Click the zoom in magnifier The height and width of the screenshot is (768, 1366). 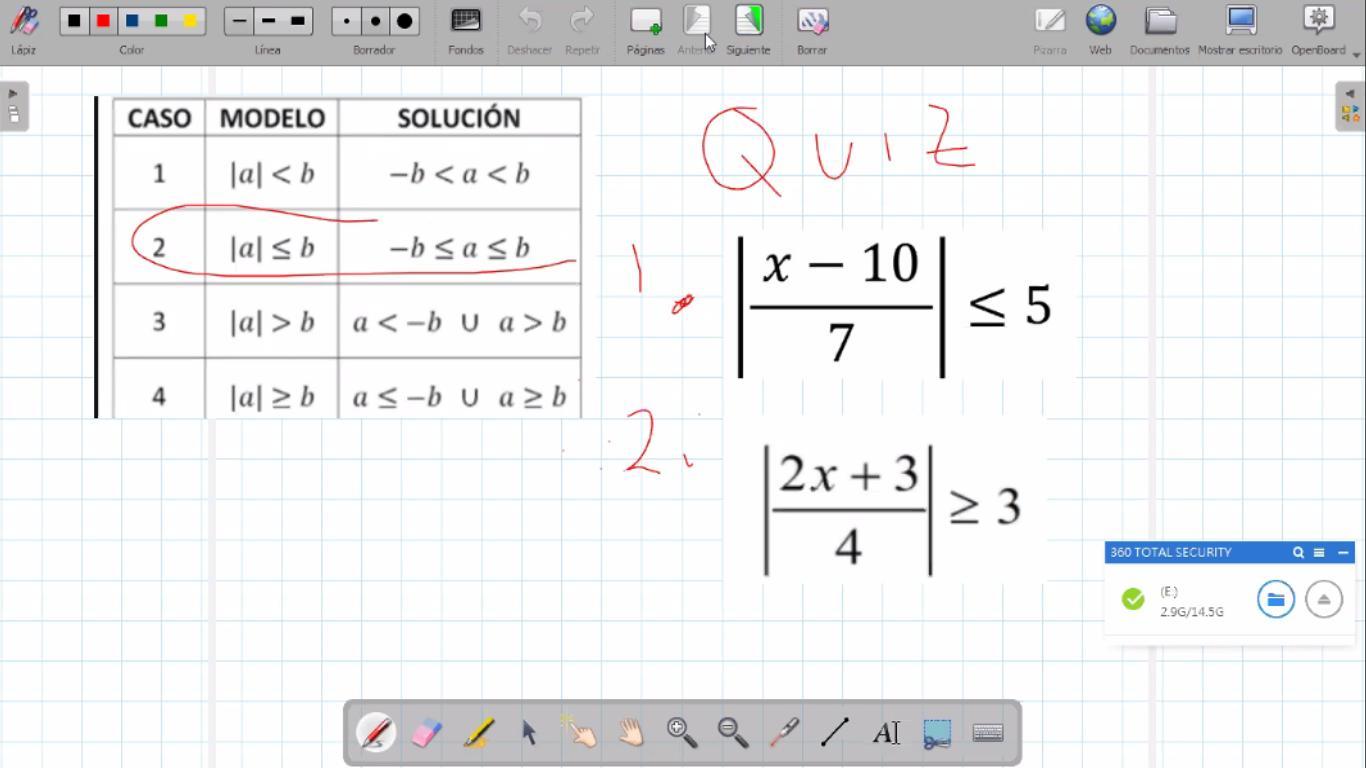click(682, 733)
